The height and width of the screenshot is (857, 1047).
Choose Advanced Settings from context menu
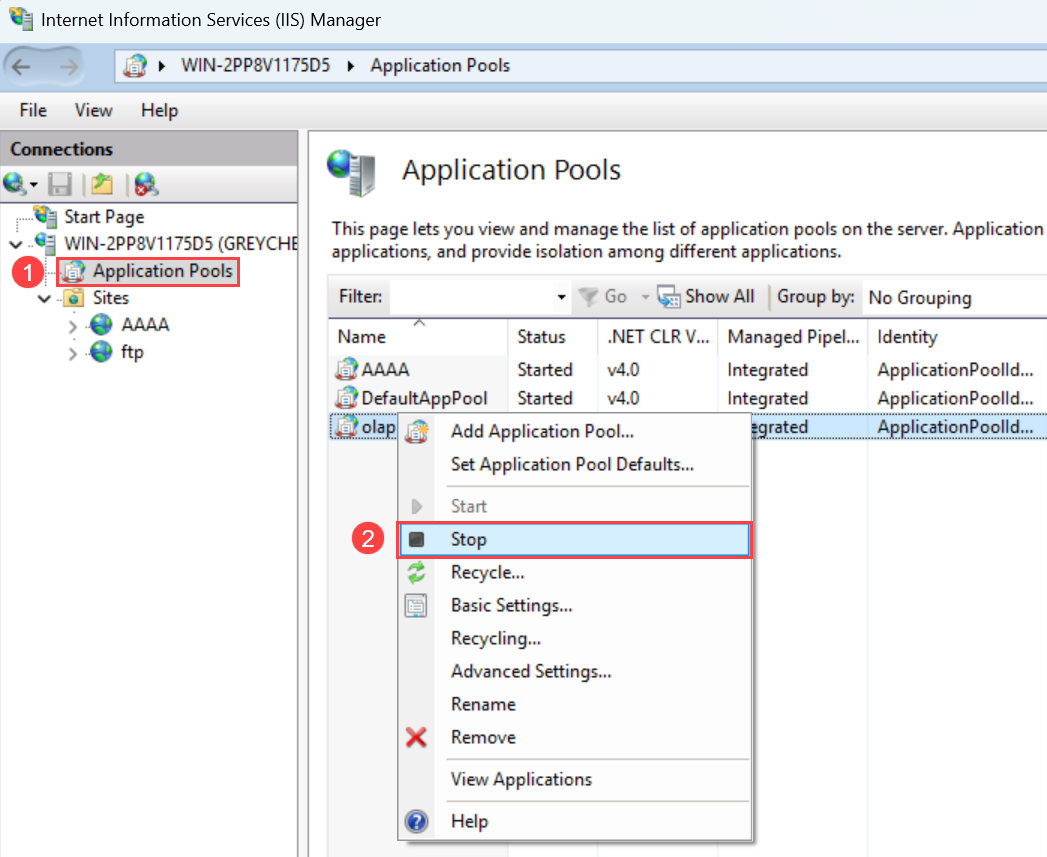(531, 672)
